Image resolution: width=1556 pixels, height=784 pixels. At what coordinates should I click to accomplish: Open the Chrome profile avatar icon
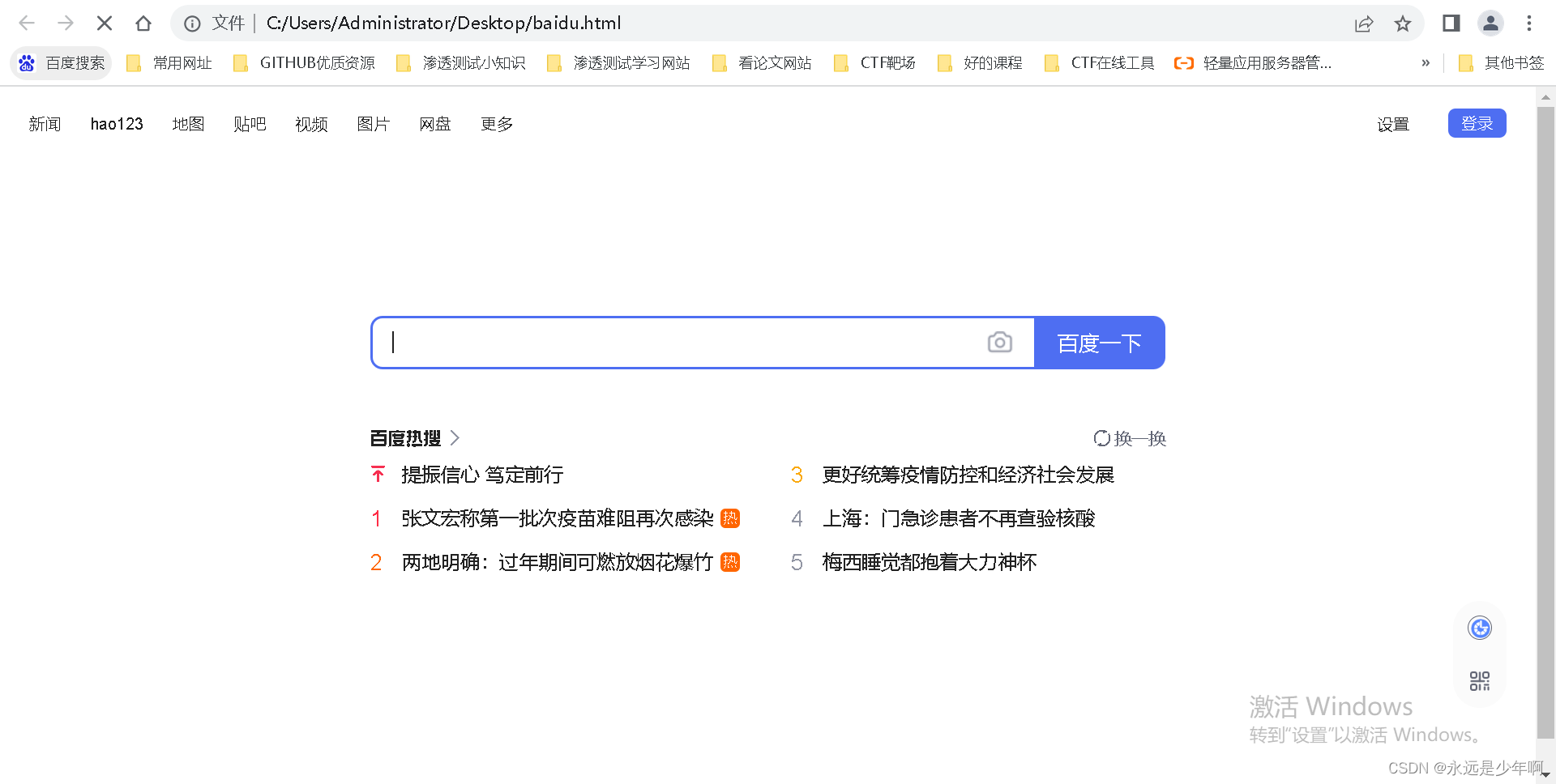coord(1490,23)
